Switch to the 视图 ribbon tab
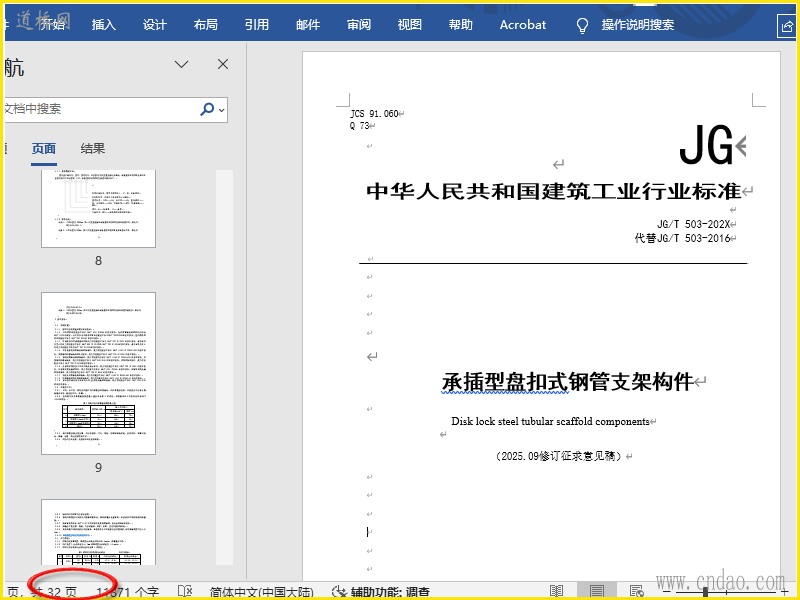This screenshot has width=800, height=600. [410, 24]
